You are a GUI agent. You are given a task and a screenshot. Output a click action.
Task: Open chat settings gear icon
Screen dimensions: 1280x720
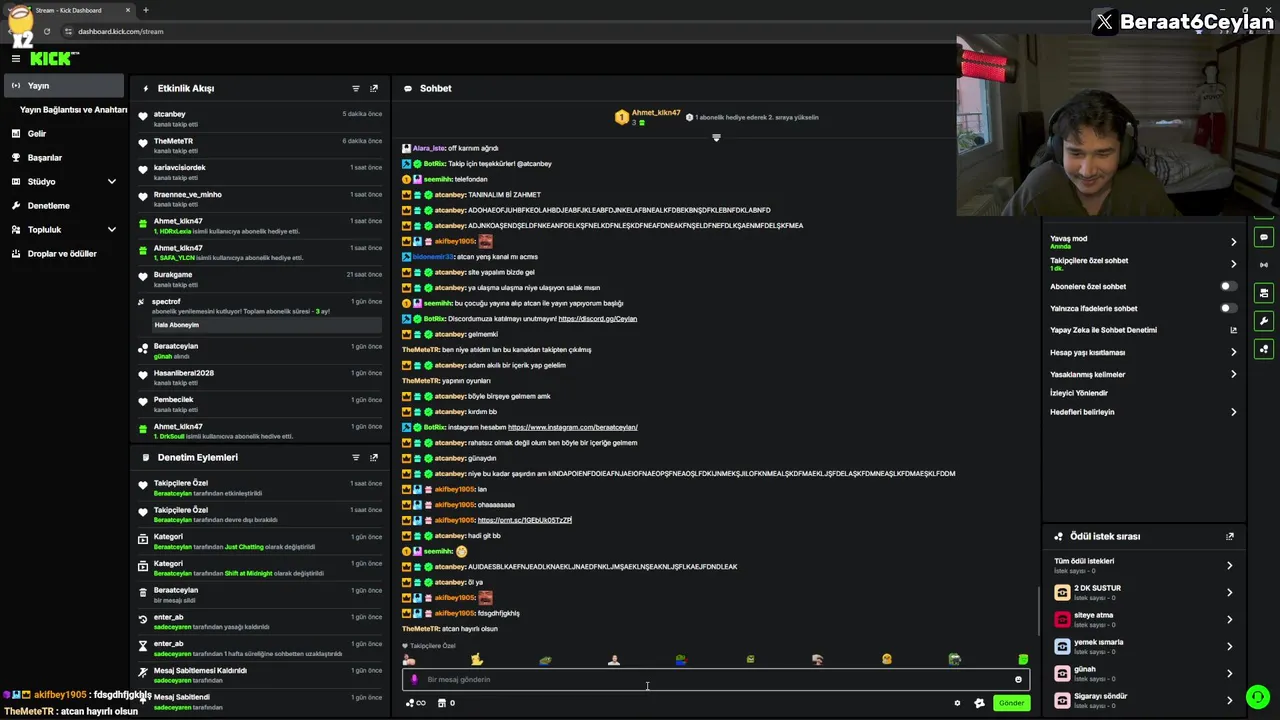point(957,703)
